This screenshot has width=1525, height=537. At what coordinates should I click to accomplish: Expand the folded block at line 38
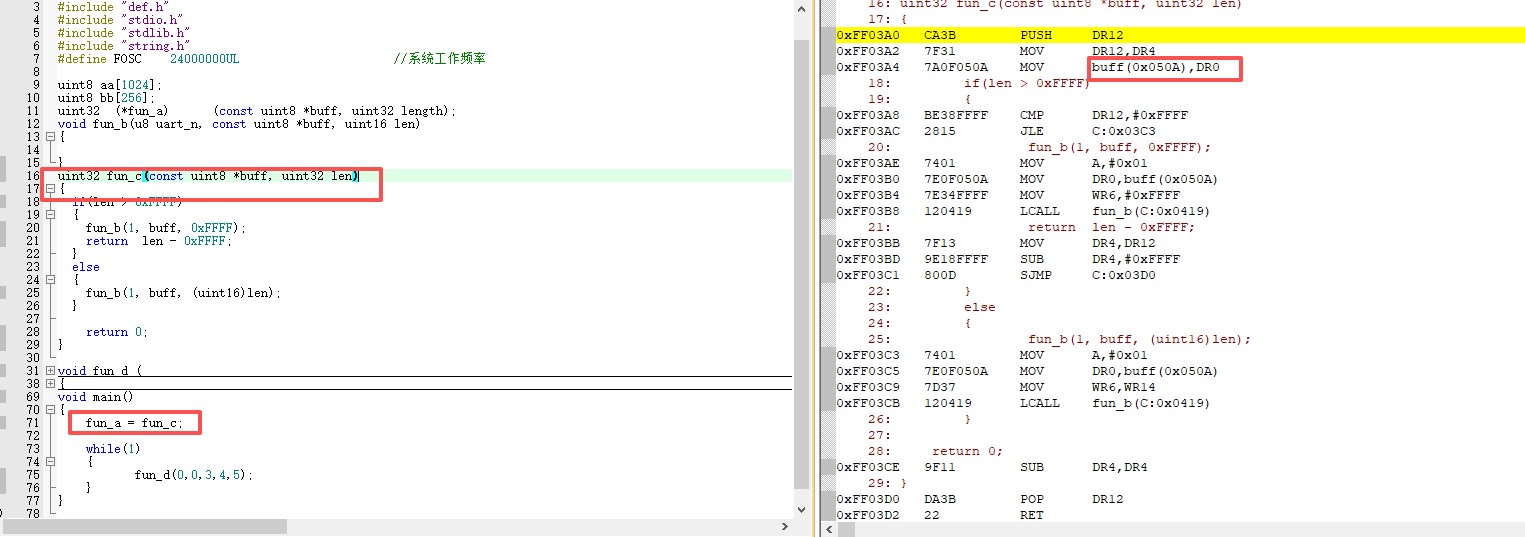tap(50, 384)
